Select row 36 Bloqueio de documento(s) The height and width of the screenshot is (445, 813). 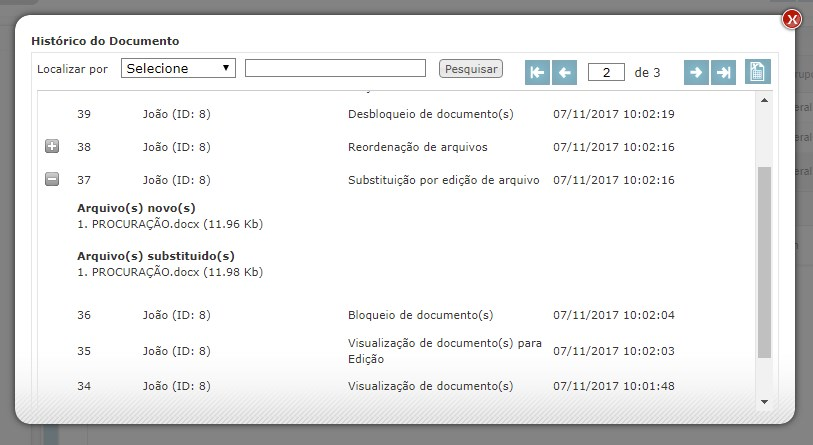[420, 315]
